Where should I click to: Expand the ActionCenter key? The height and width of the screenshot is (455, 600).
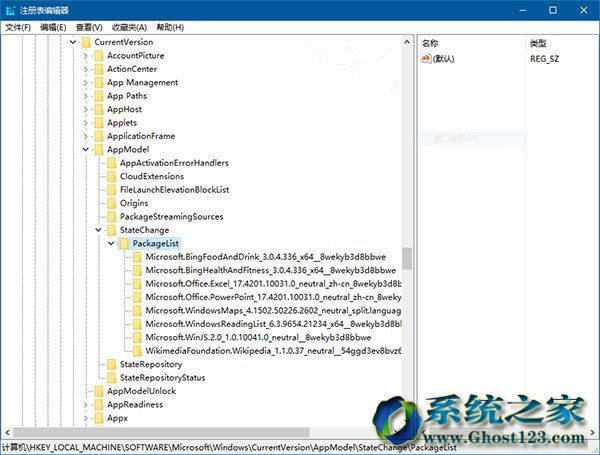coord(85,69)
